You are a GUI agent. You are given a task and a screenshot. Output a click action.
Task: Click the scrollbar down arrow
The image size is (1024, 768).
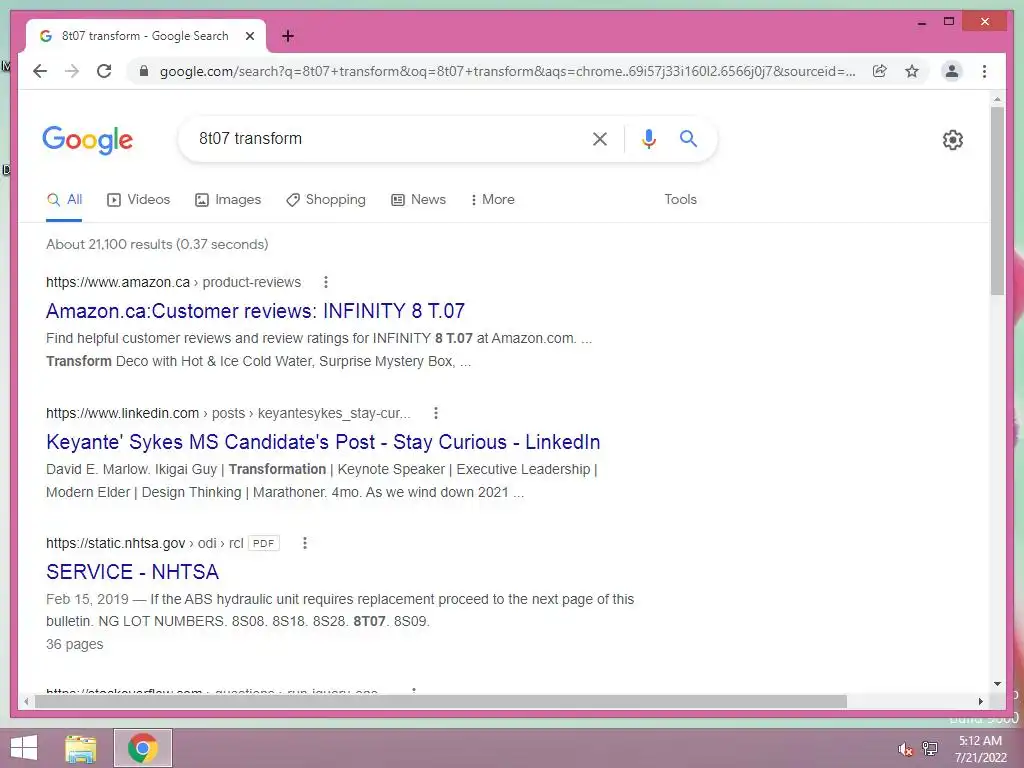[x=997, y=684]
